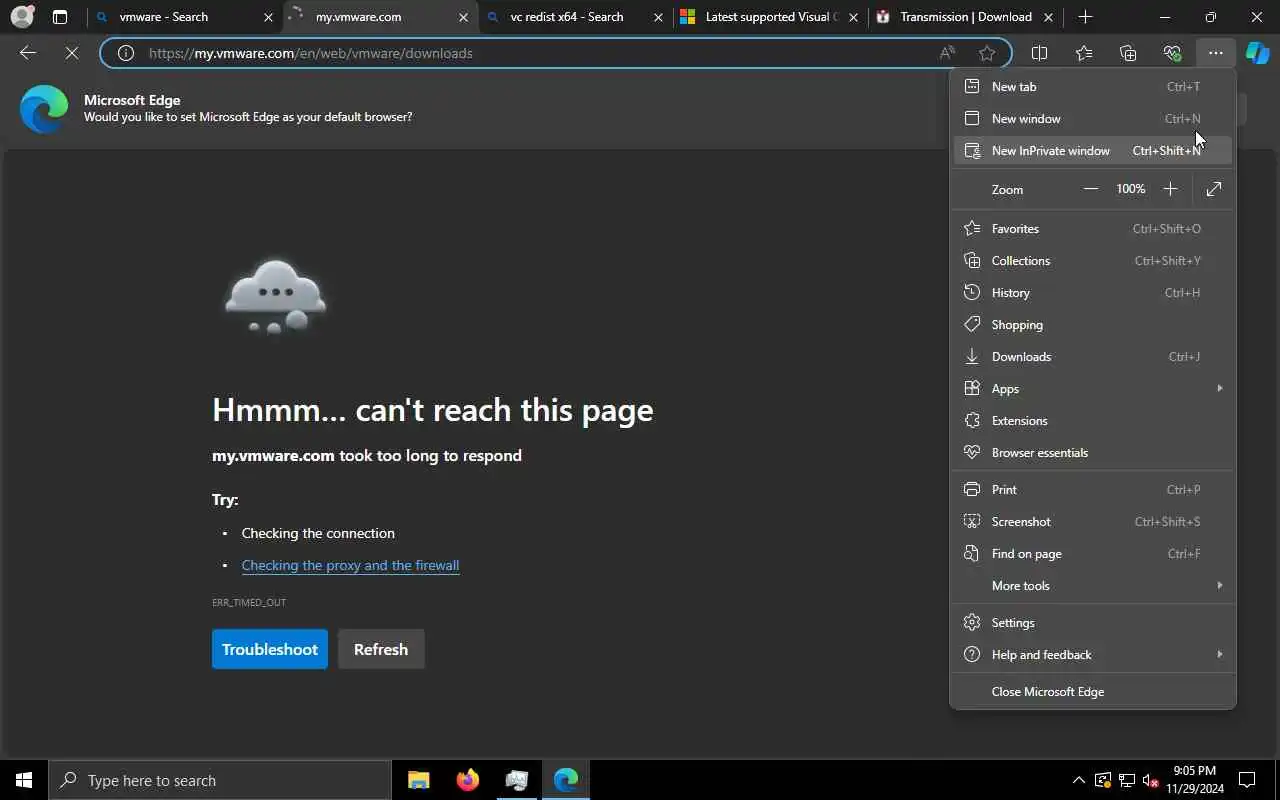Click the Troubleshoot button
Image resolution: width=1280 pixels, height=800 pixels.
point(270,649)
